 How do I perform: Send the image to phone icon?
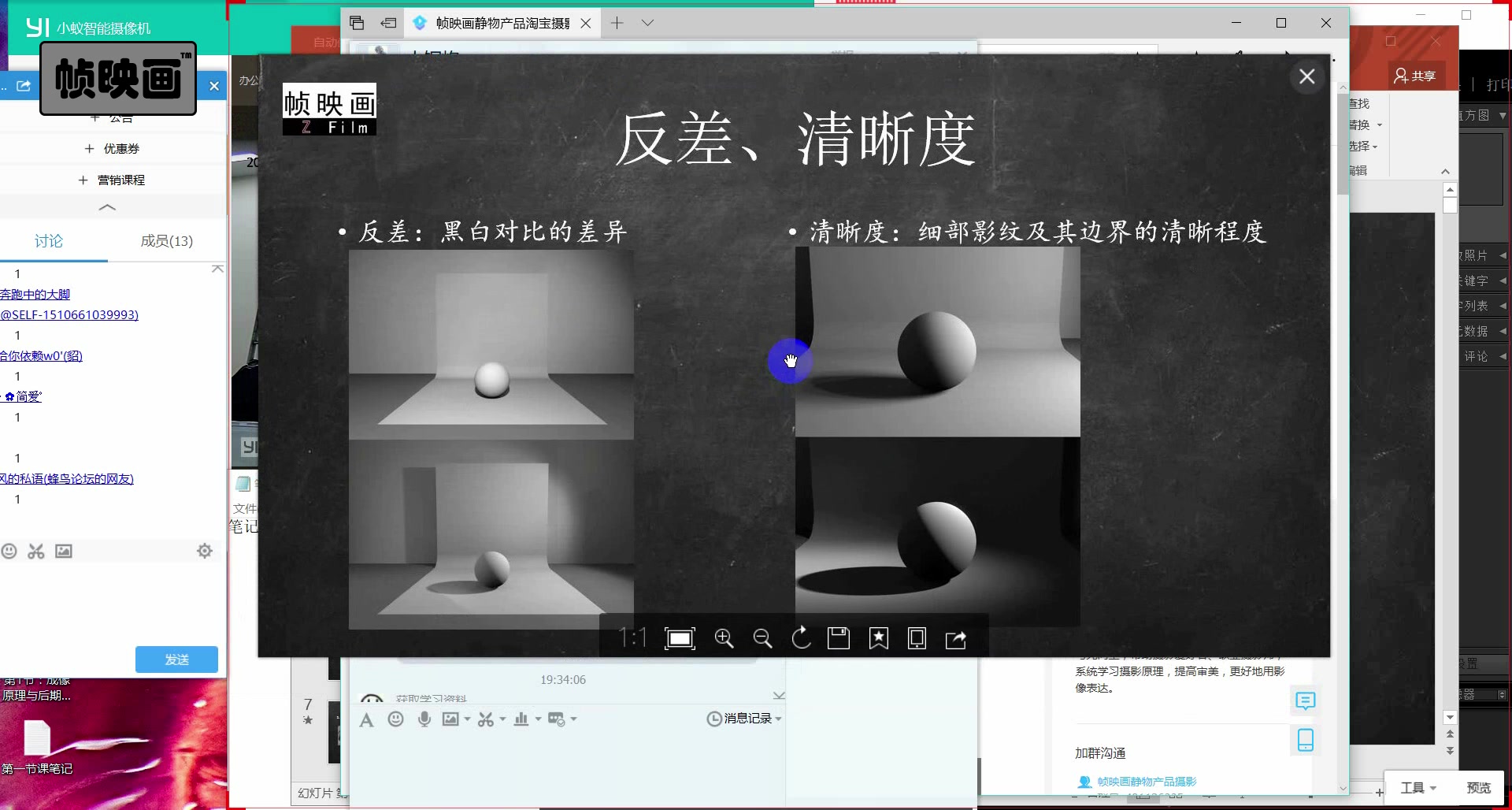917,638
